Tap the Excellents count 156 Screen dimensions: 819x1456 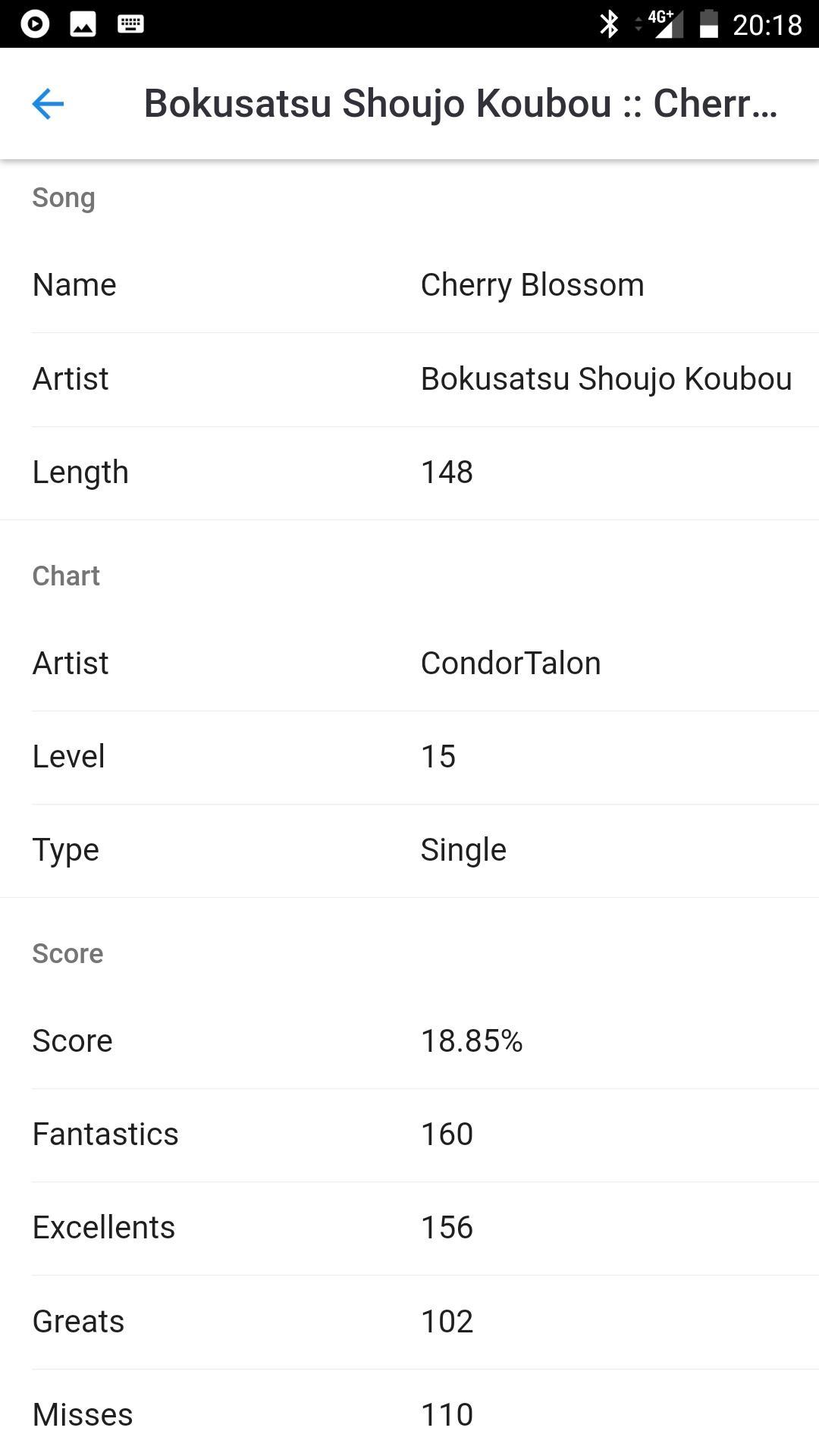[447, 1228]
